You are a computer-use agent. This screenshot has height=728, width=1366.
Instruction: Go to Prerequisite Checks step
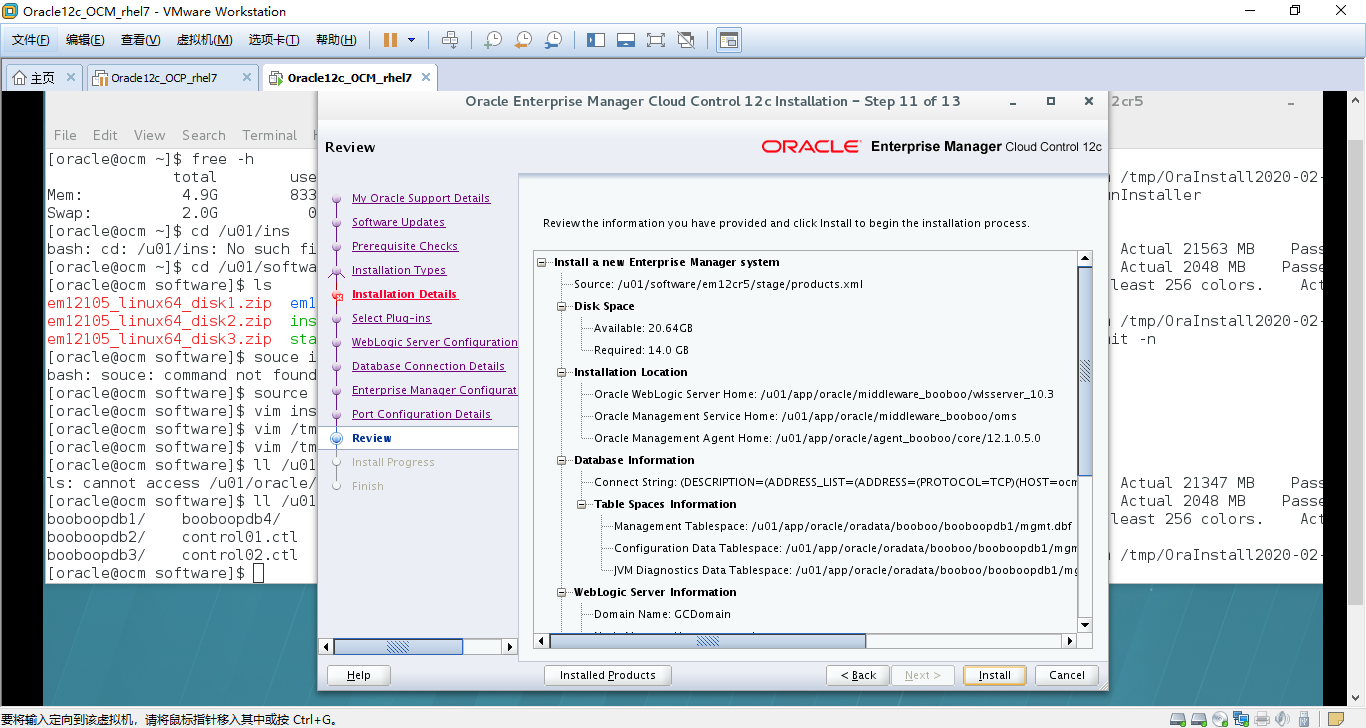click(405, 246)
